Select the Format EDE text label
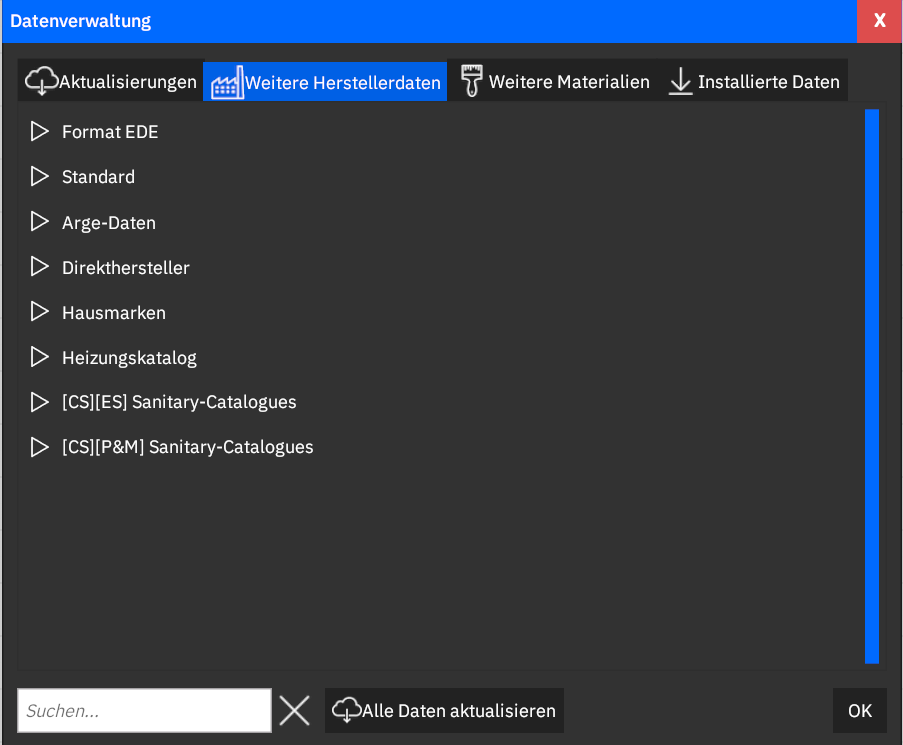The width and height of the screenshot is (903, 745). (x=110, y=132)
